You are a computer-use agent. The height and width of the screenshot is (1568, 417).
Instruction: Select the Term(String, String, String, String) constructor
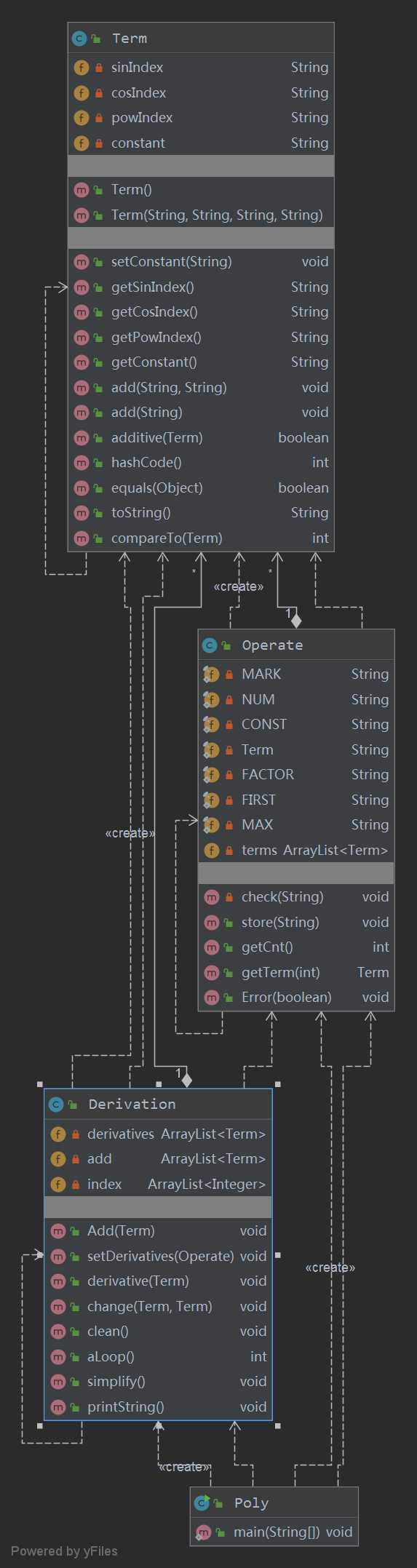[x=201, y=215]
